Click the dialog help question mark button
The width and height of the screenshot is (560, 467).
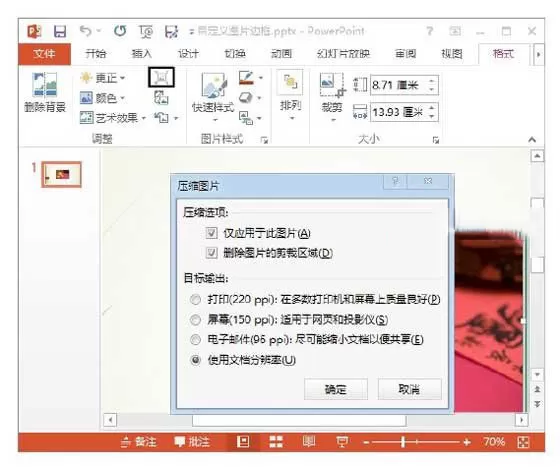[x=395, y=181]
